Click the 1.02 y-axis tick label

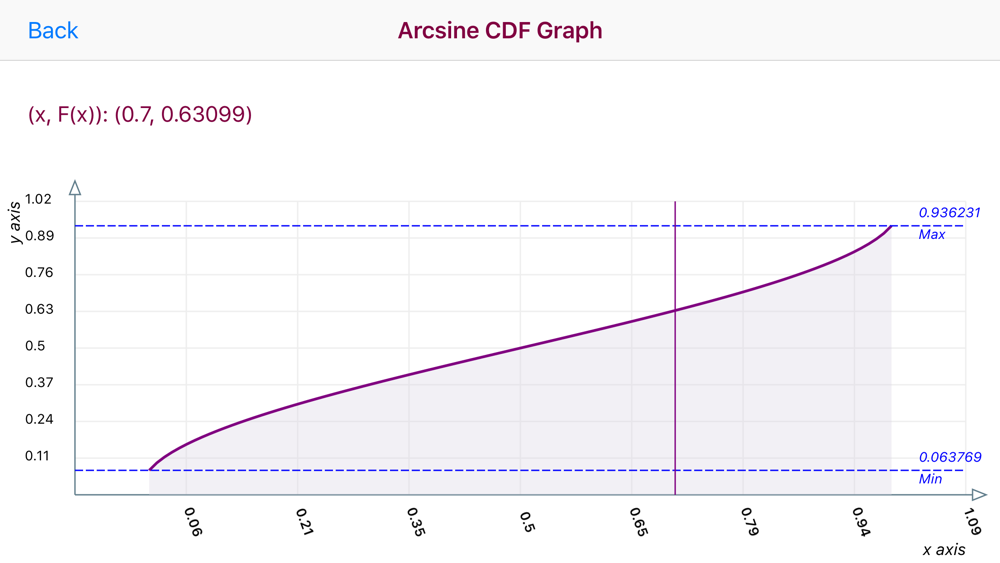(38, 199)
